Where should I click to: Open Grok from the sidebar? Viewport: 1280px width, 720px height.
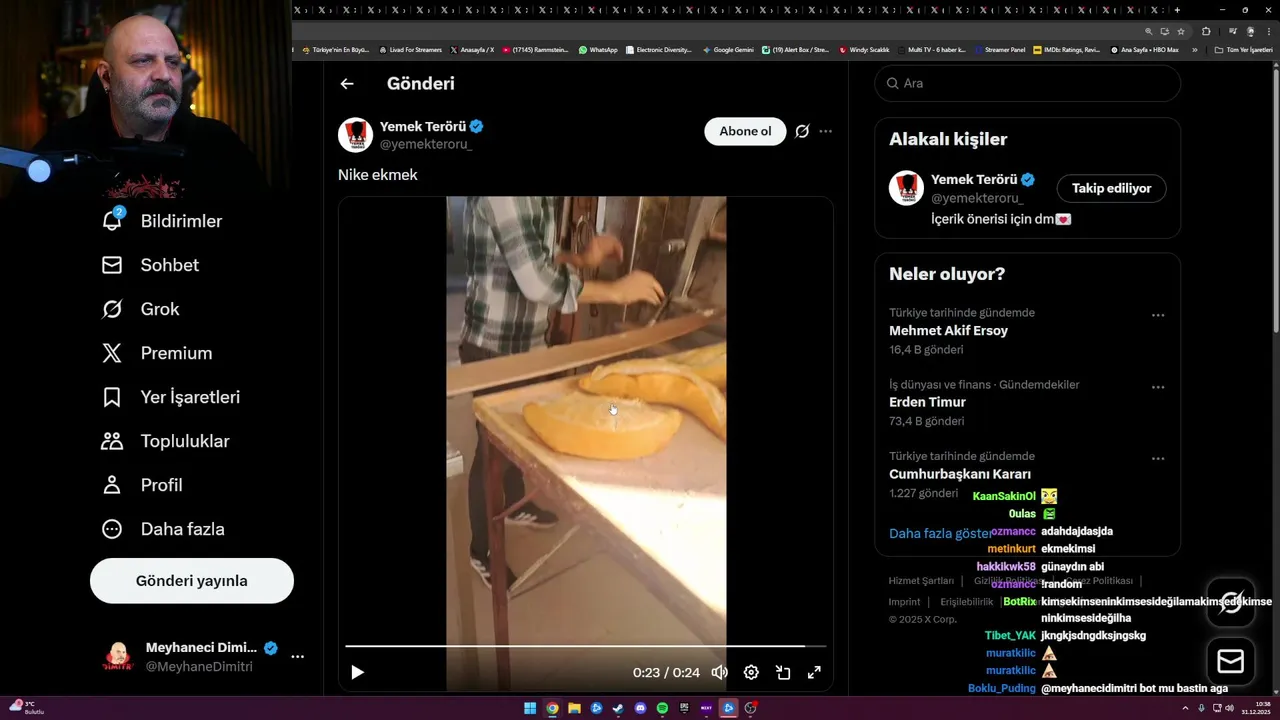pyautogui.click(x=140, y=309)
